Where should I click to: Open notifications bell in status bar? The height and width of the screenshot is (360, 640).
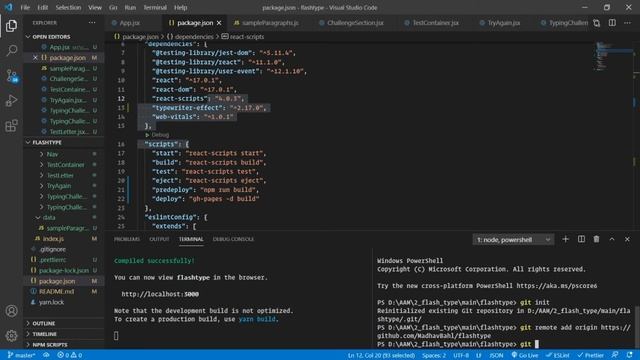(x=630, y=355)
